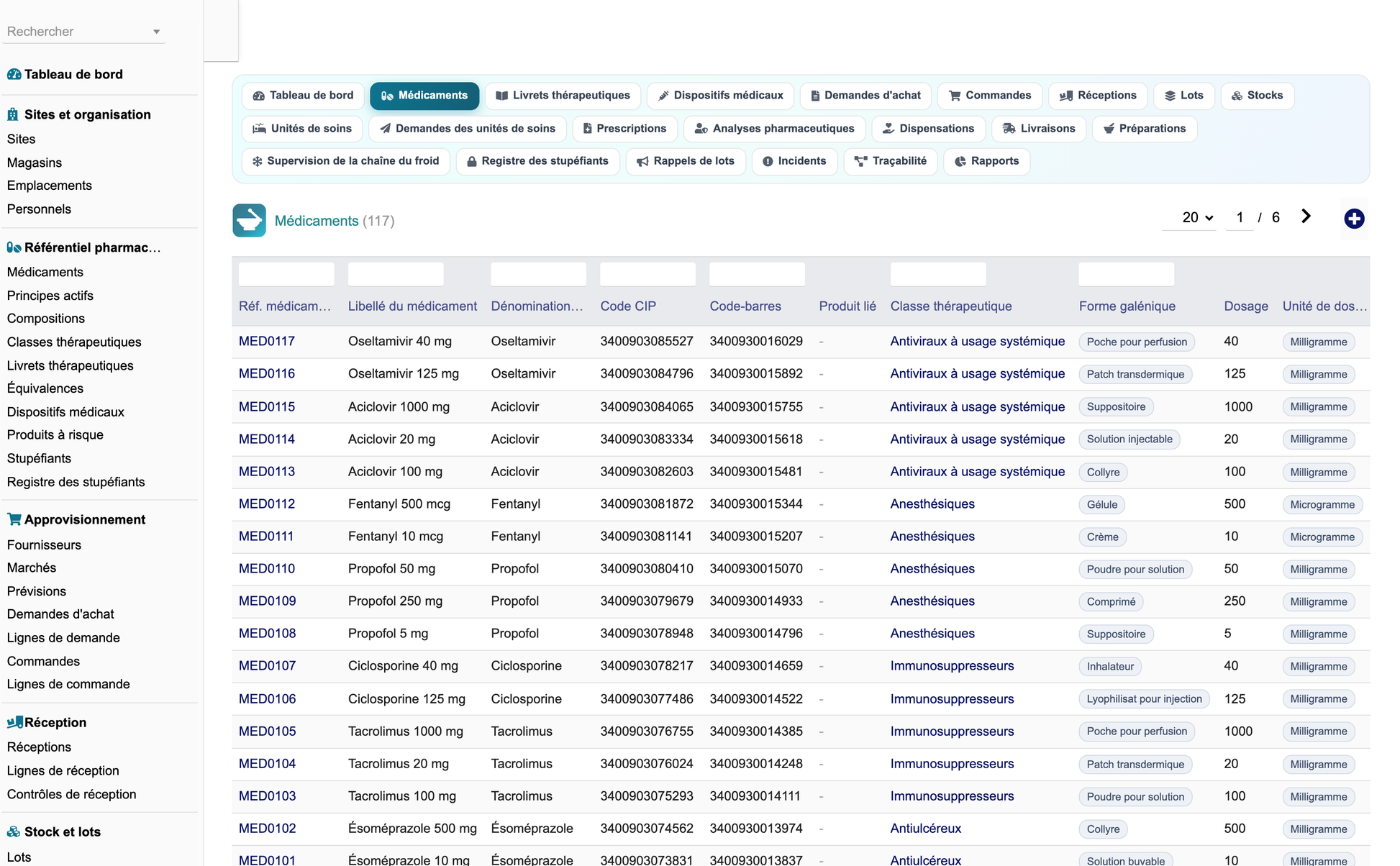1400x866 pixels.
Task: Open Prévisions in sidebar
Action: (37, 591)
